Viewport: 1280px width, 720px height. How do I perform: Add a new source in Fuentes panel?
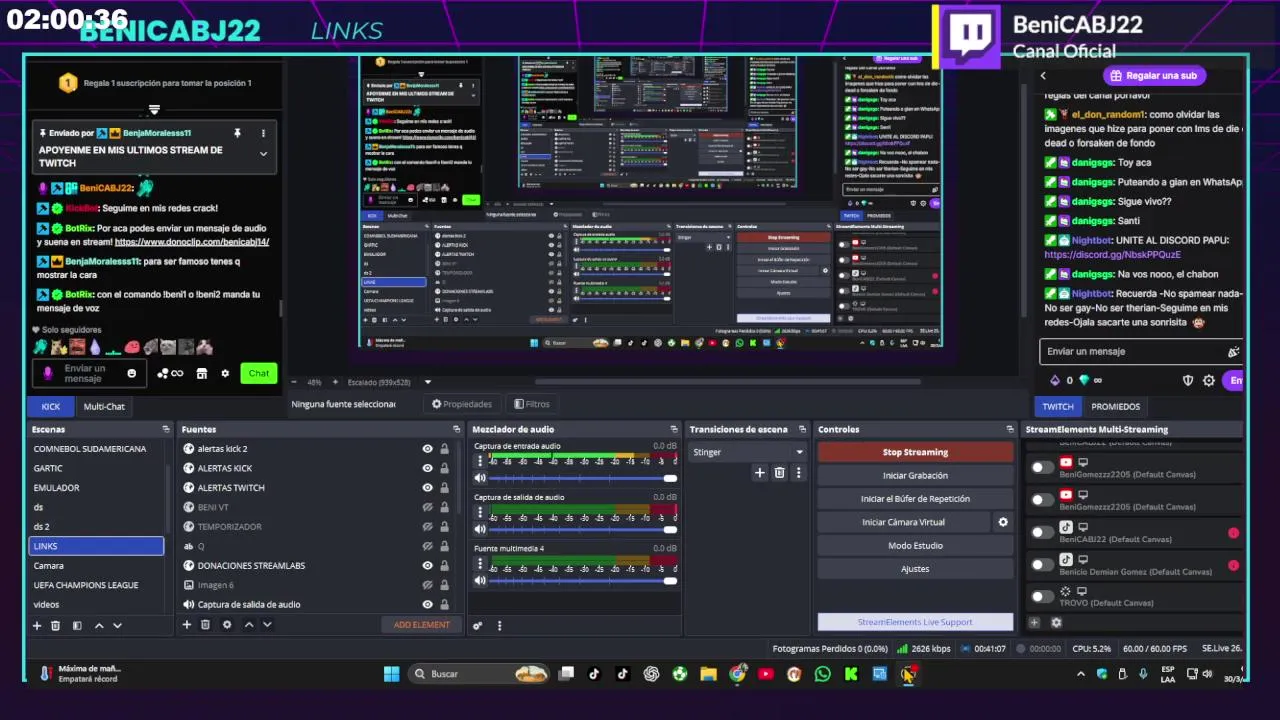tap(186, 625)
